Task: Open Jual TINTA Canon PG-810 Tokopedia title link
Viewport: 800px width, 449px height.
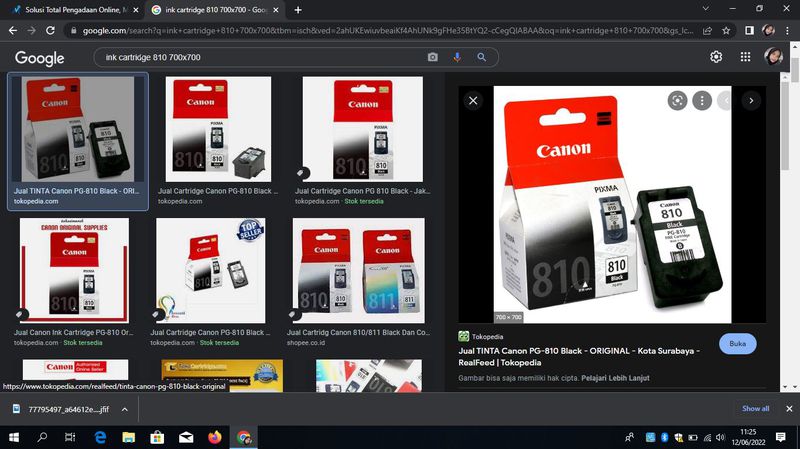Action: coord(579,357)
